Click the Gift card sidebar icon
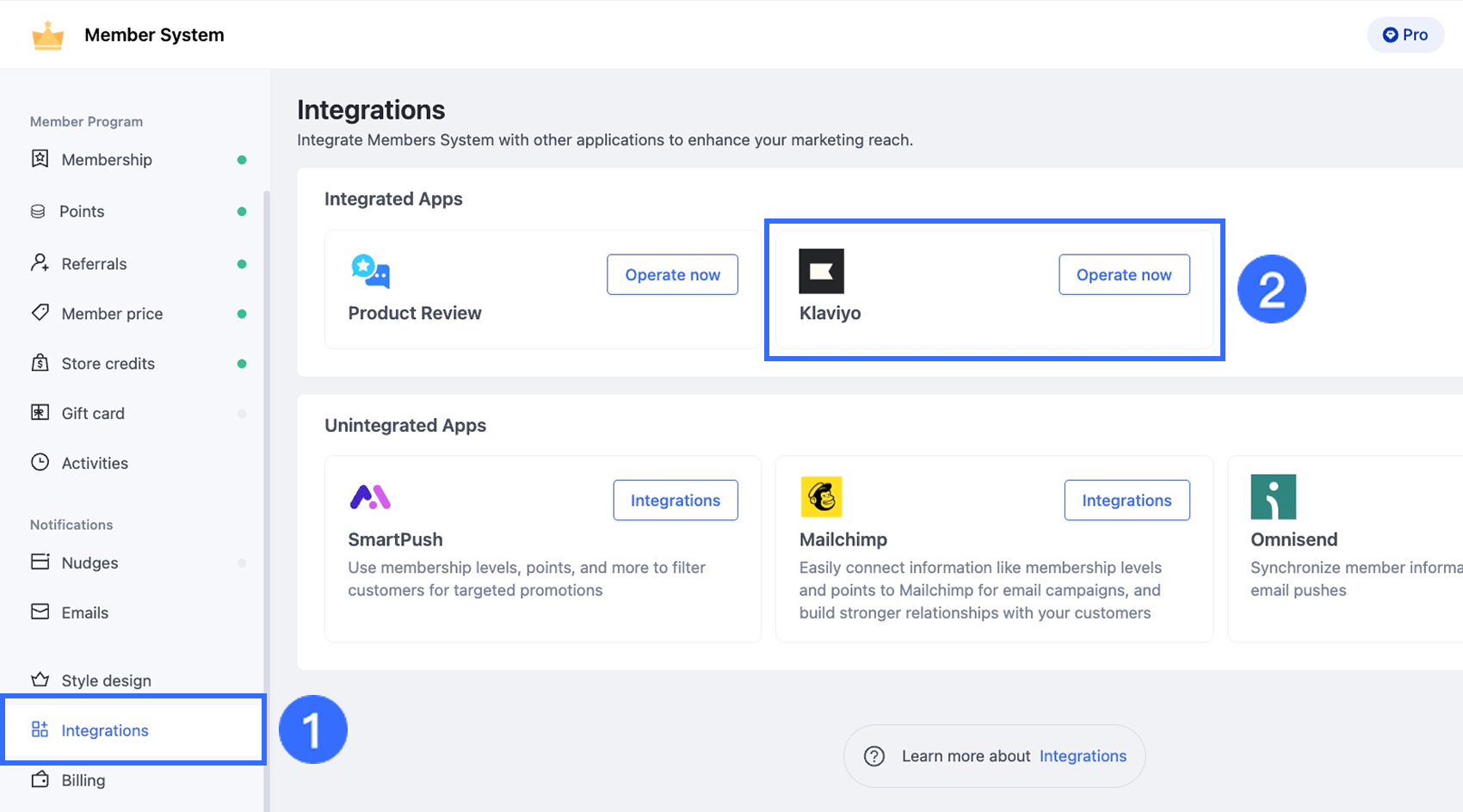 [x=40, y=413]
